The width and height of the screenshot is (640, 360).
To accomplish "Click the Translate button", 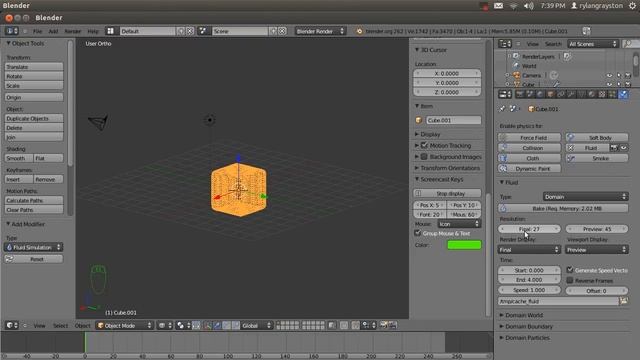I will point(34,67).
